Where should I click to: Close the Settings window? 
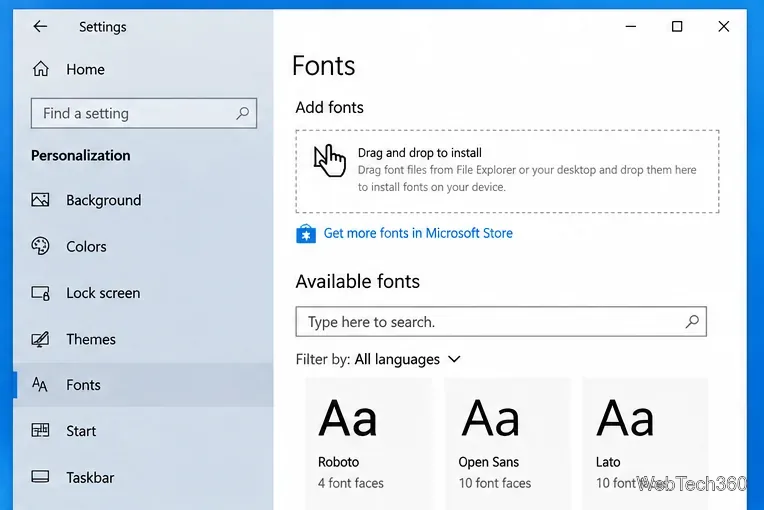click(724, 26)
